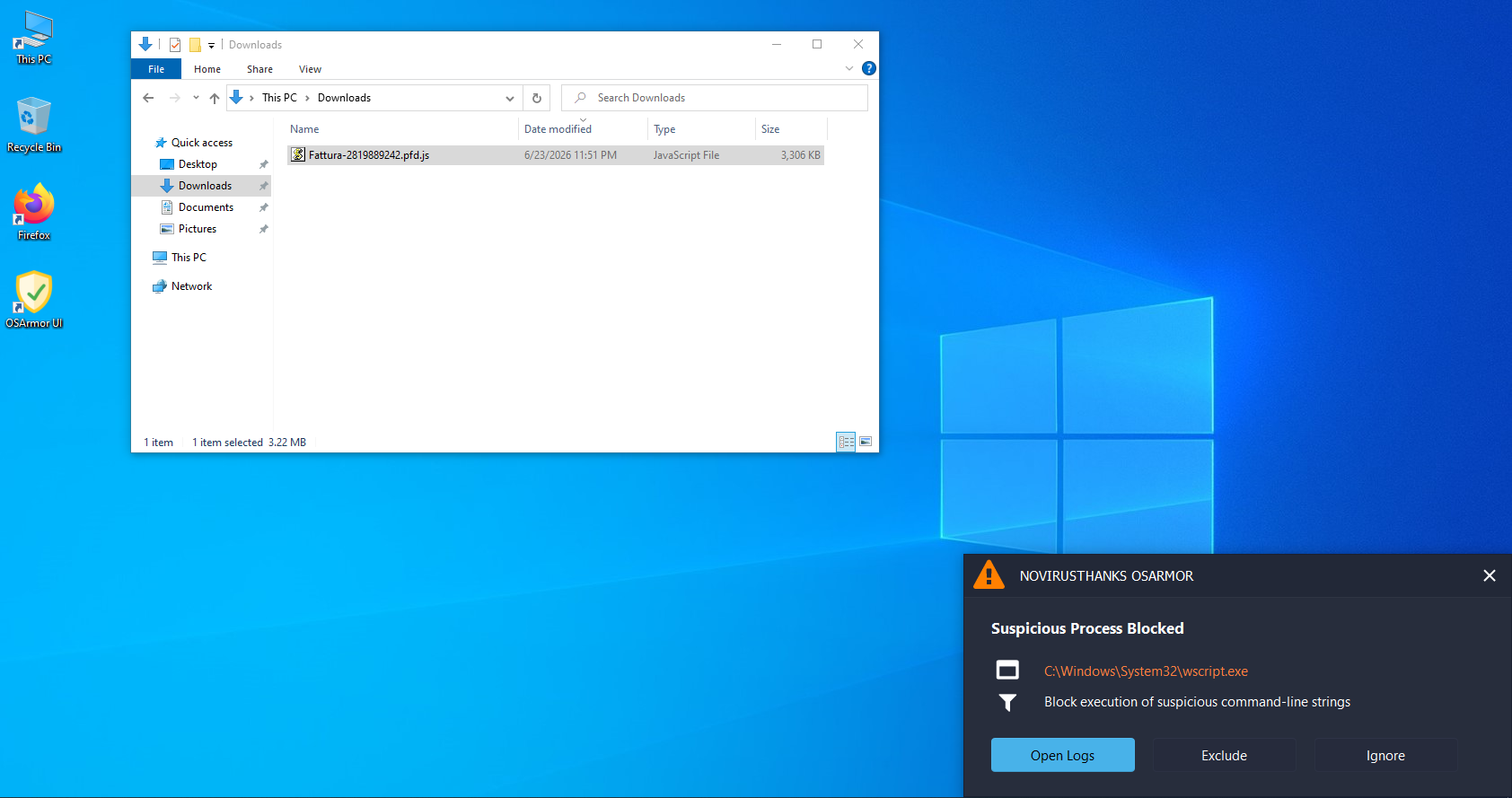The height and width of the screenshot is (798, 1512).
Task: Click the New folder quick access toolbar icon
Action: pos(195,45)
